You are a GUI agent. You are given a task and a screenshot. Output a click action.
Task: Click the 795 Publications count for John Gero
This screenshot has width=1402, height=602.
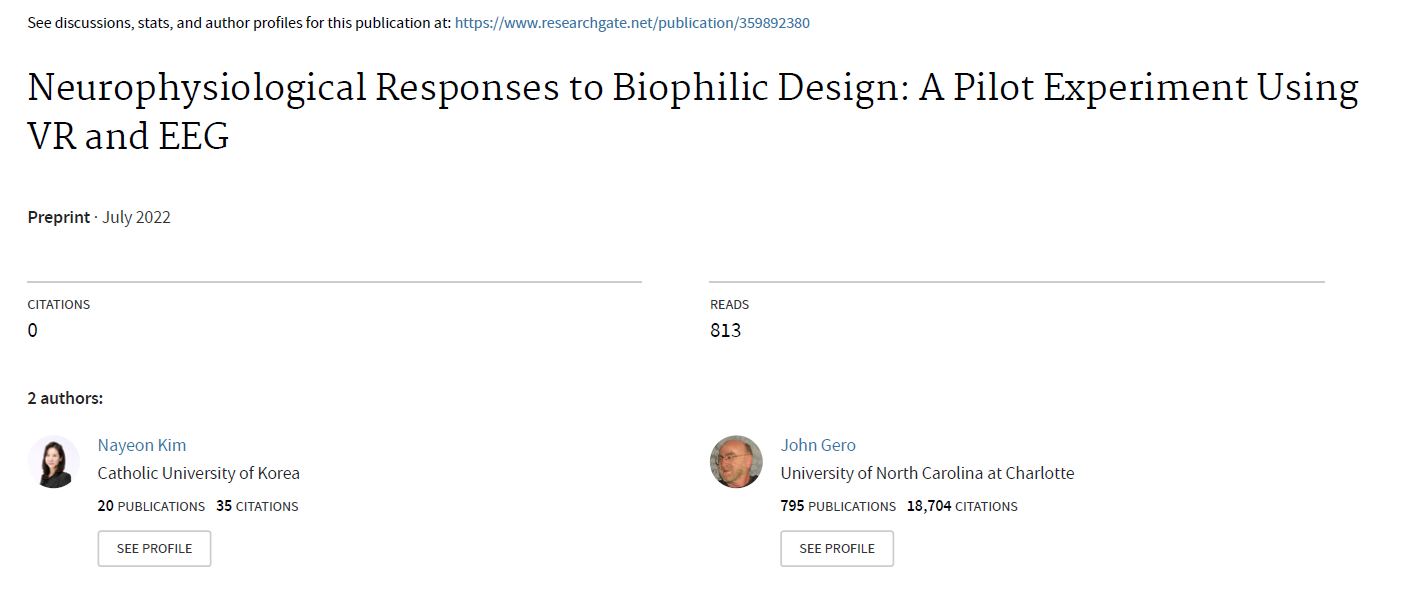point(838,506)
